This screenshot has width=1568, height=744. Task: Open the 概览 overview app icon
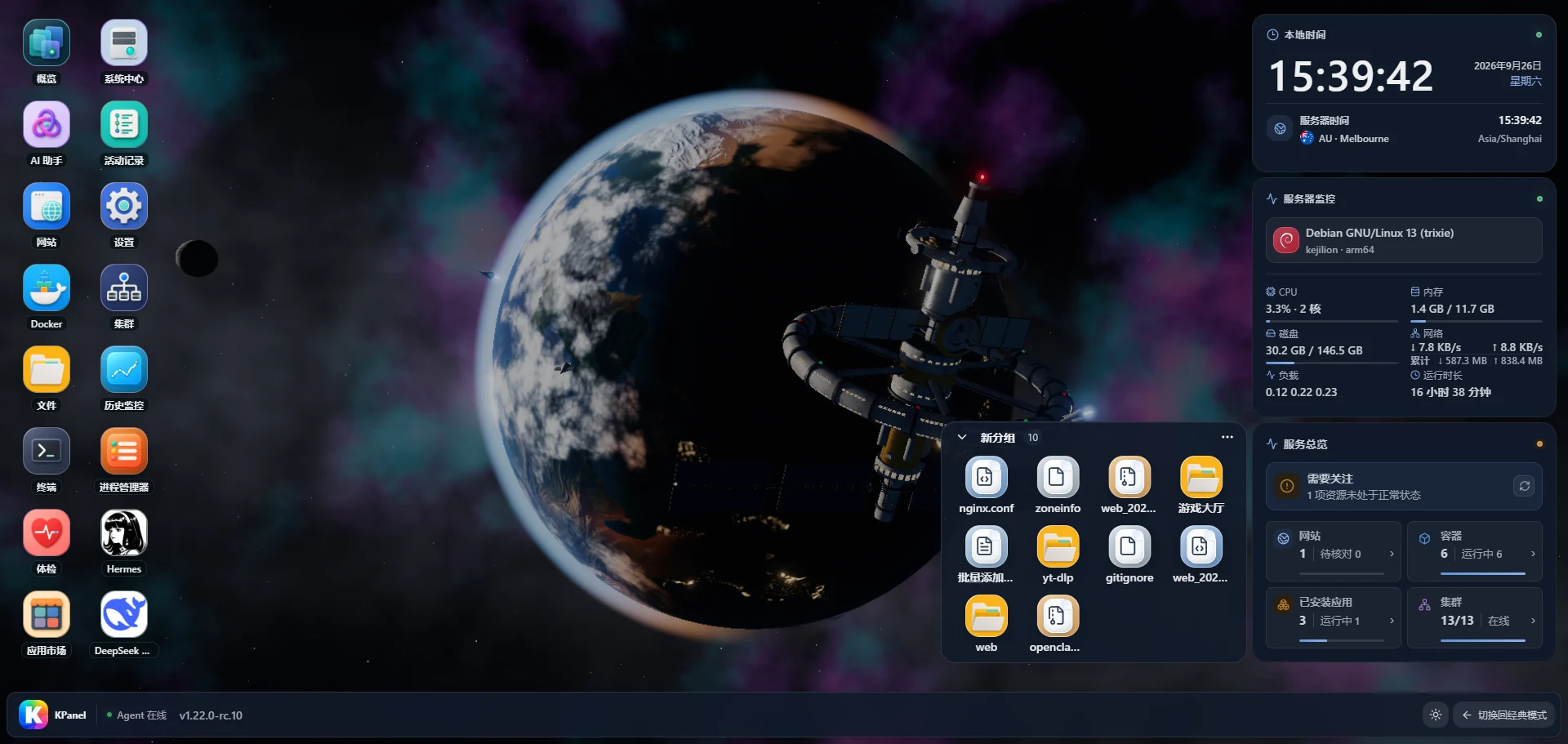pyautogui.click(x=47, y=43)
